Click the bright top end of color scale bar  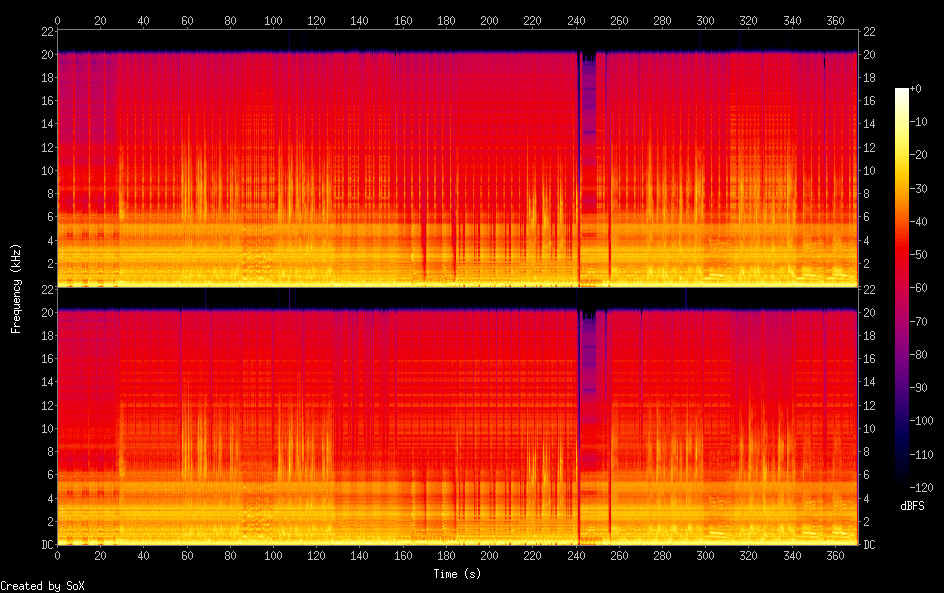click(902, 92)
